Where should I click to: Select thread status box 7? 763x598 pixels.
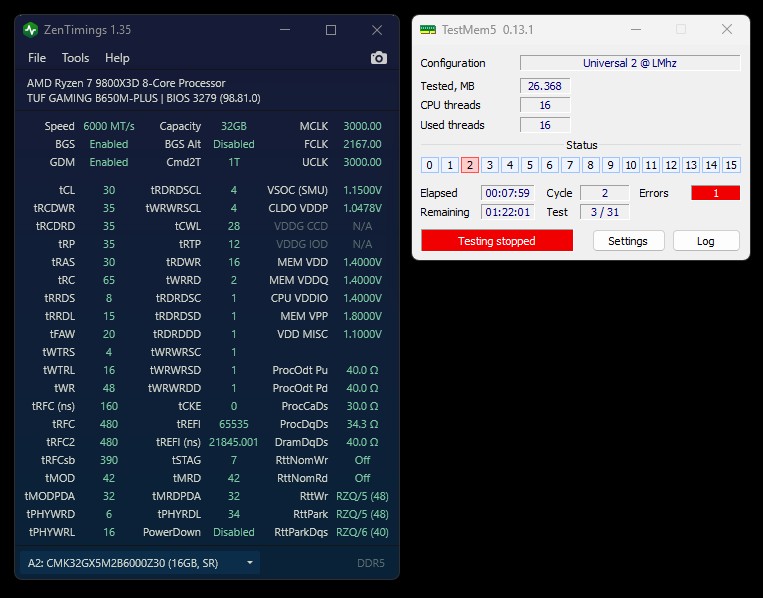[570, 165]
